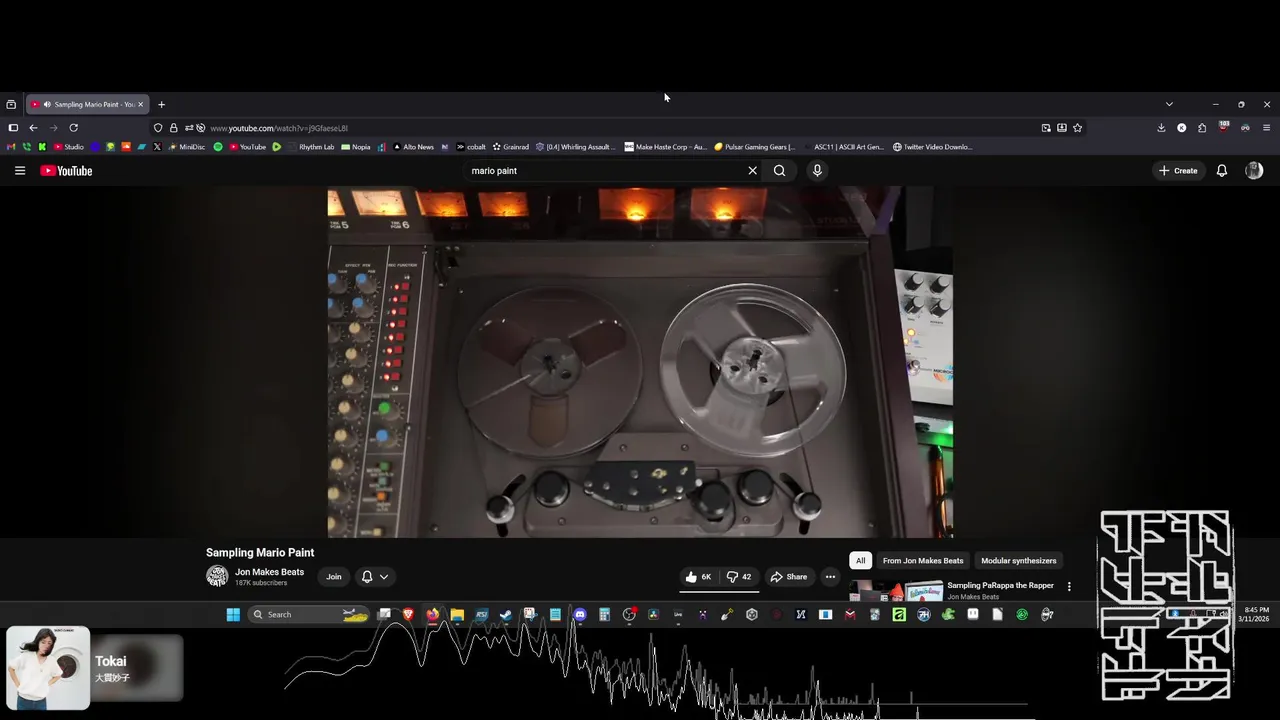Open the Windows Start menu
Viewport: 1280px width, 720px height.
click(233, 615)
